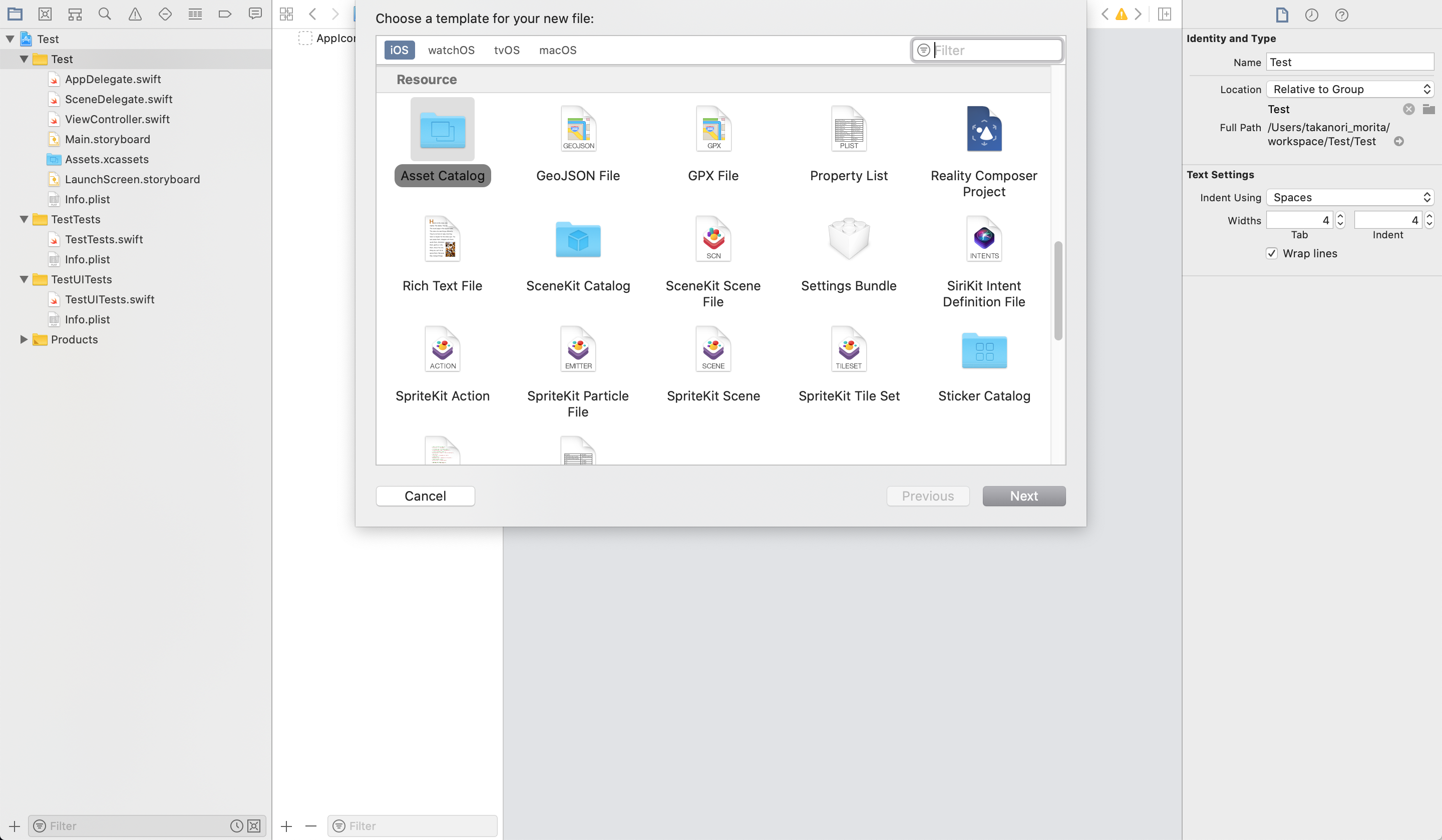Screen dimensions: 1442x840
Task: Show the File inspector
Action: 1282,15
